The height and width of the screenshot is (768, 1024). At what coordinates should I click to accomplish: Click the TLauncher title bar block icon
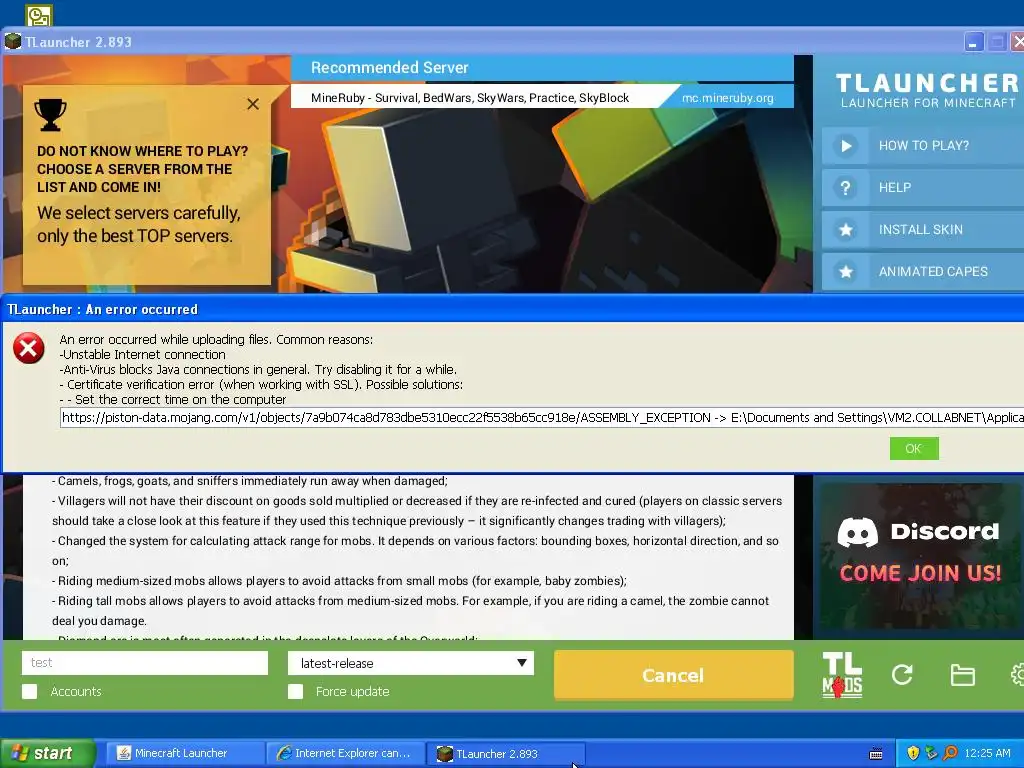tap(12, 42)
